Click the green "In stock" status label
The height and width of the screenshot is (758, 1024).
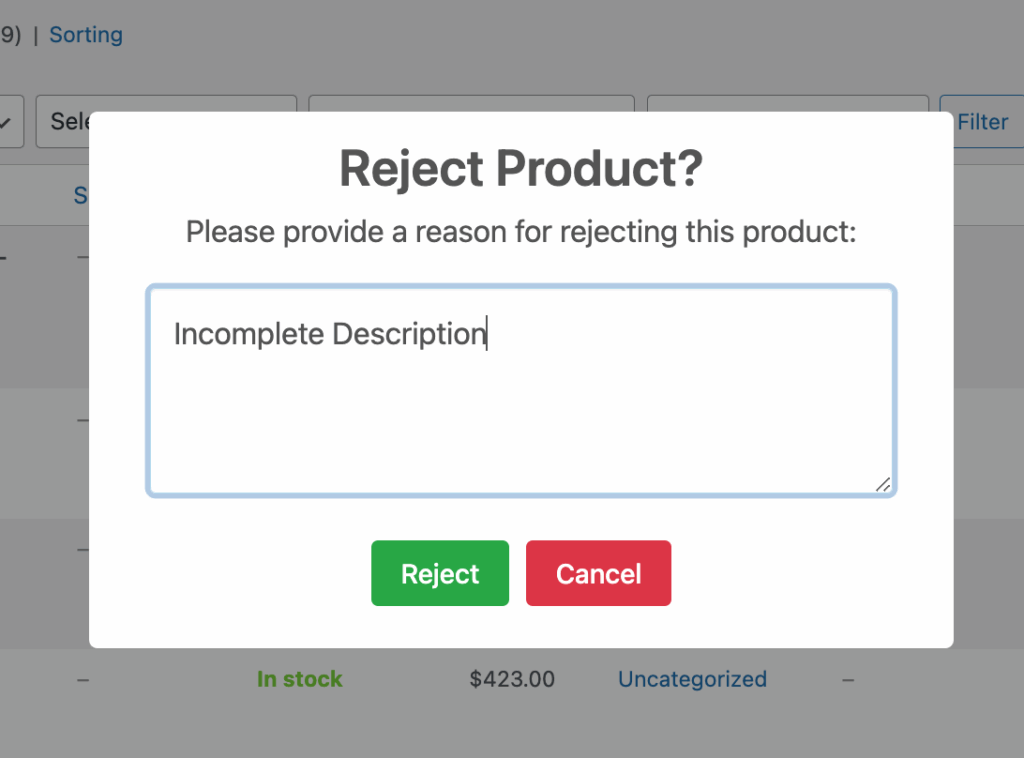tap(299, 679)
